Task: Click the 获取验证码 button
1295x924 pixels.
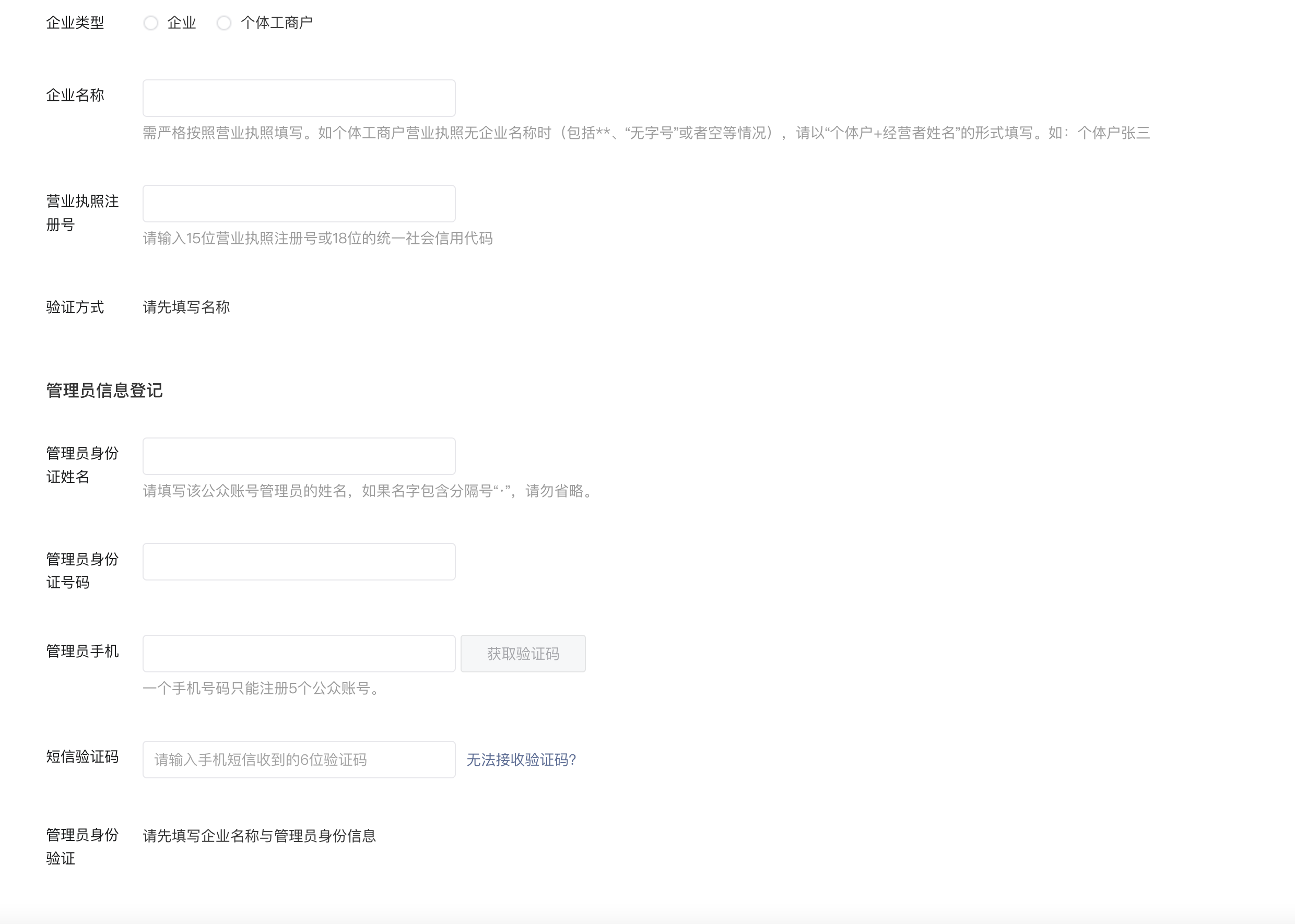Action: 523,653
